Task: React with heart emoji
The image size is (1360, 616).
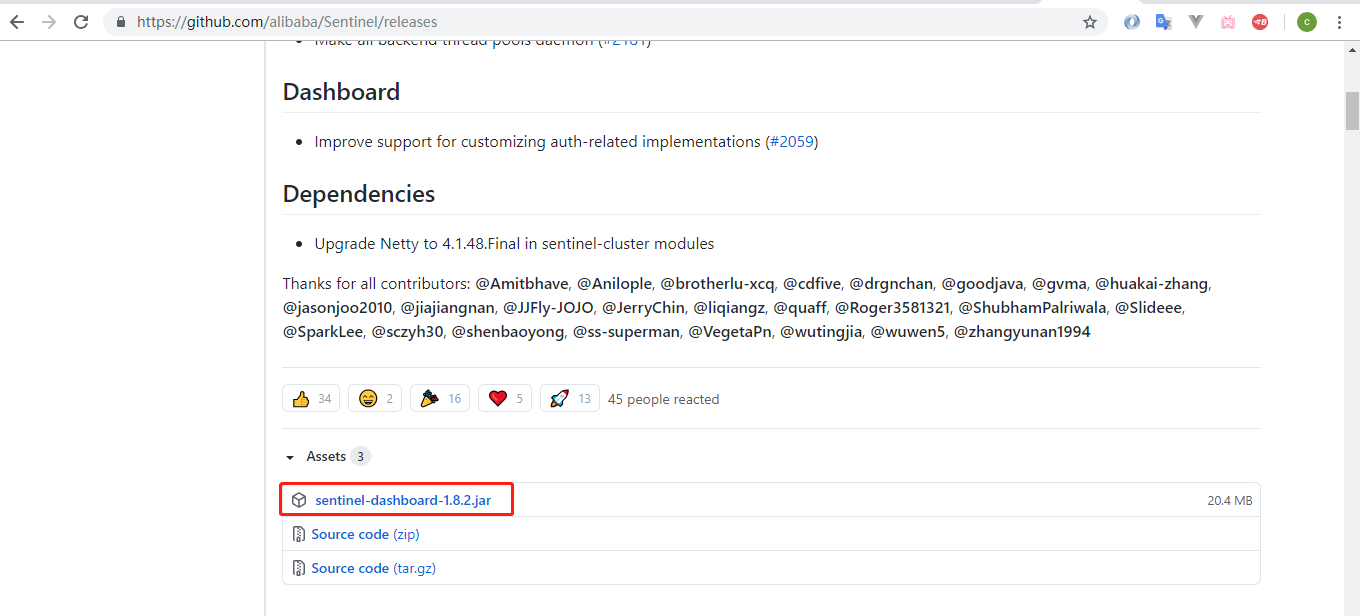Action: point(505,398)
